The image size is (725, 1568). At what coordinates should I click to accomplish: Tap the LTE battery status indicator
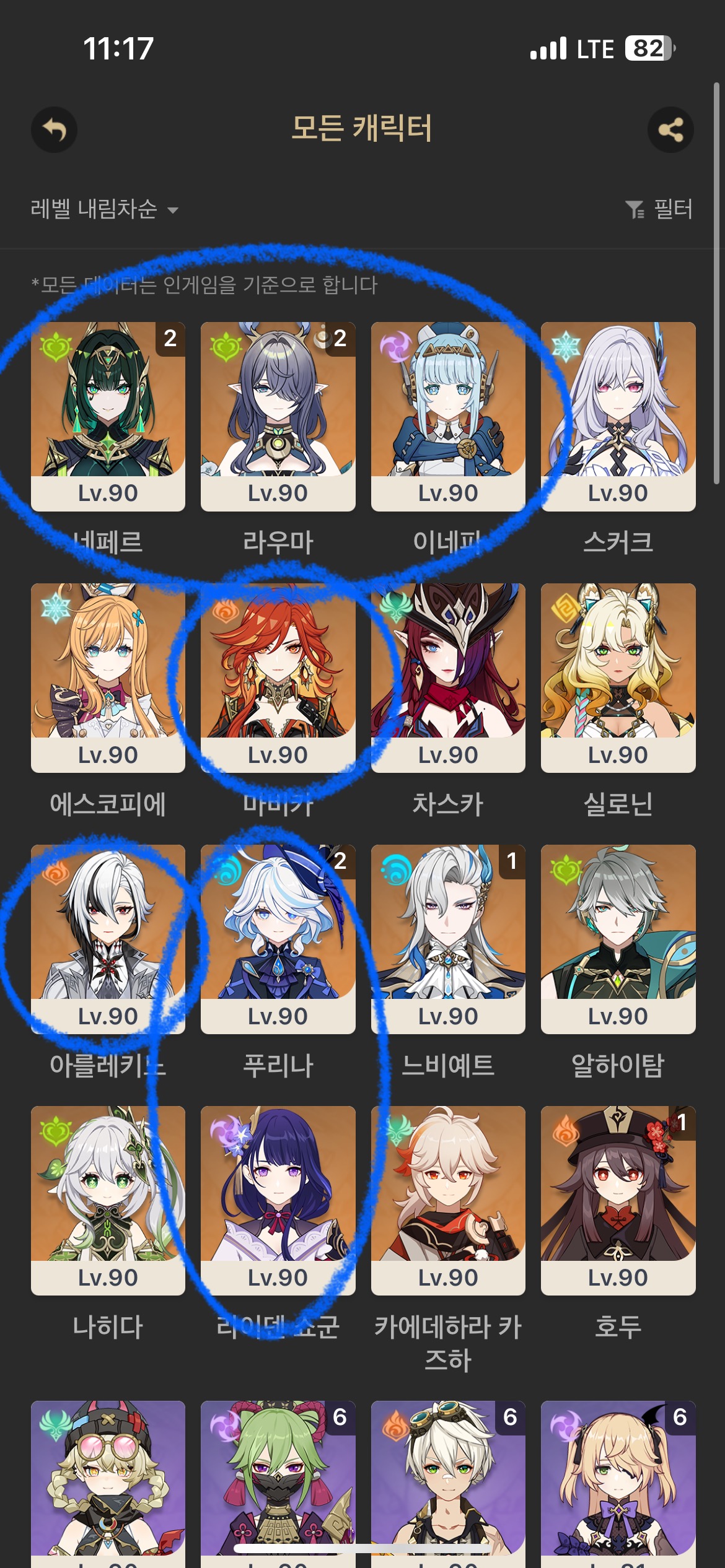click(650, 48)
